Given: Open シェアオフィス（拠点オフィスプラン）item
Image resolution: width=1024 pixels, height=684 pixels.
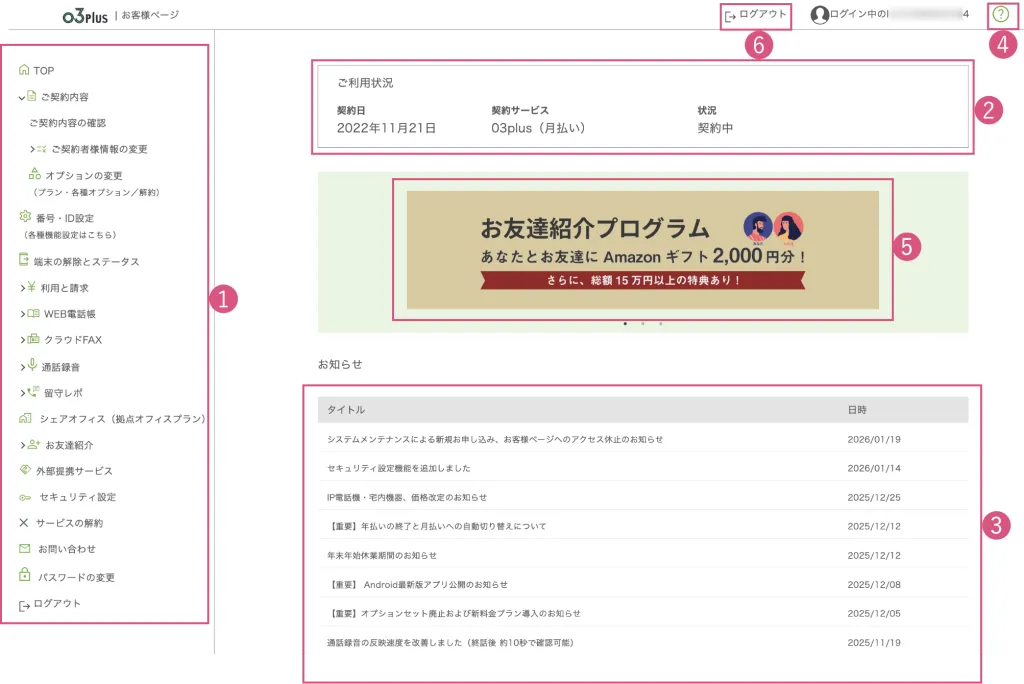Looking at the screenshot, I should click(122, 419).
